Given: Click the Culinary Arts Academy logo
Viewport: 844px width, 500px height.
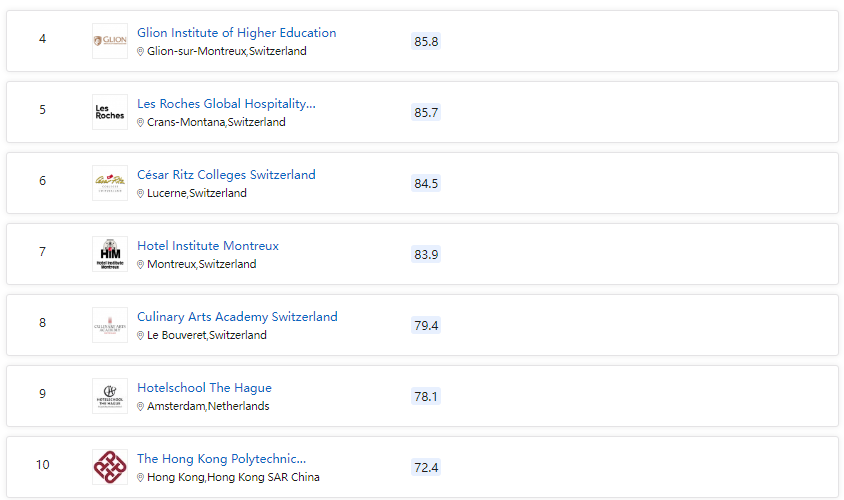Looking at the screenshot, I should pos(110,325).
